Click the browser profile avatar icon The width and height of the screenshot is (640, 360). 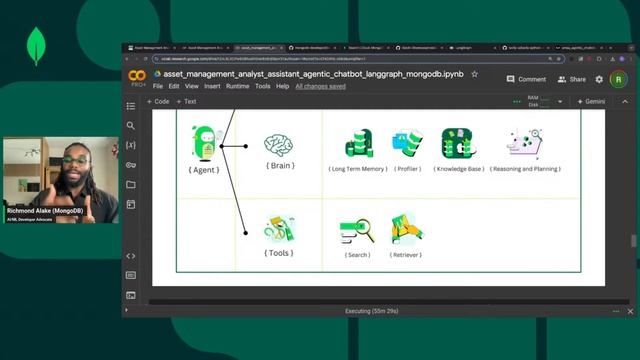622,59
